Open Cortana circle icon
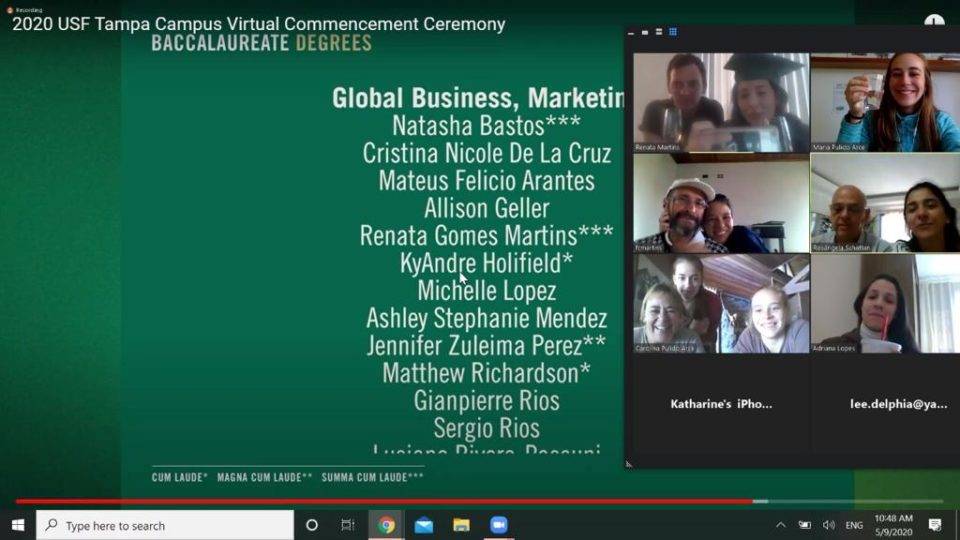The width and height of the screenshot is (960, 540). click(312, 525)
